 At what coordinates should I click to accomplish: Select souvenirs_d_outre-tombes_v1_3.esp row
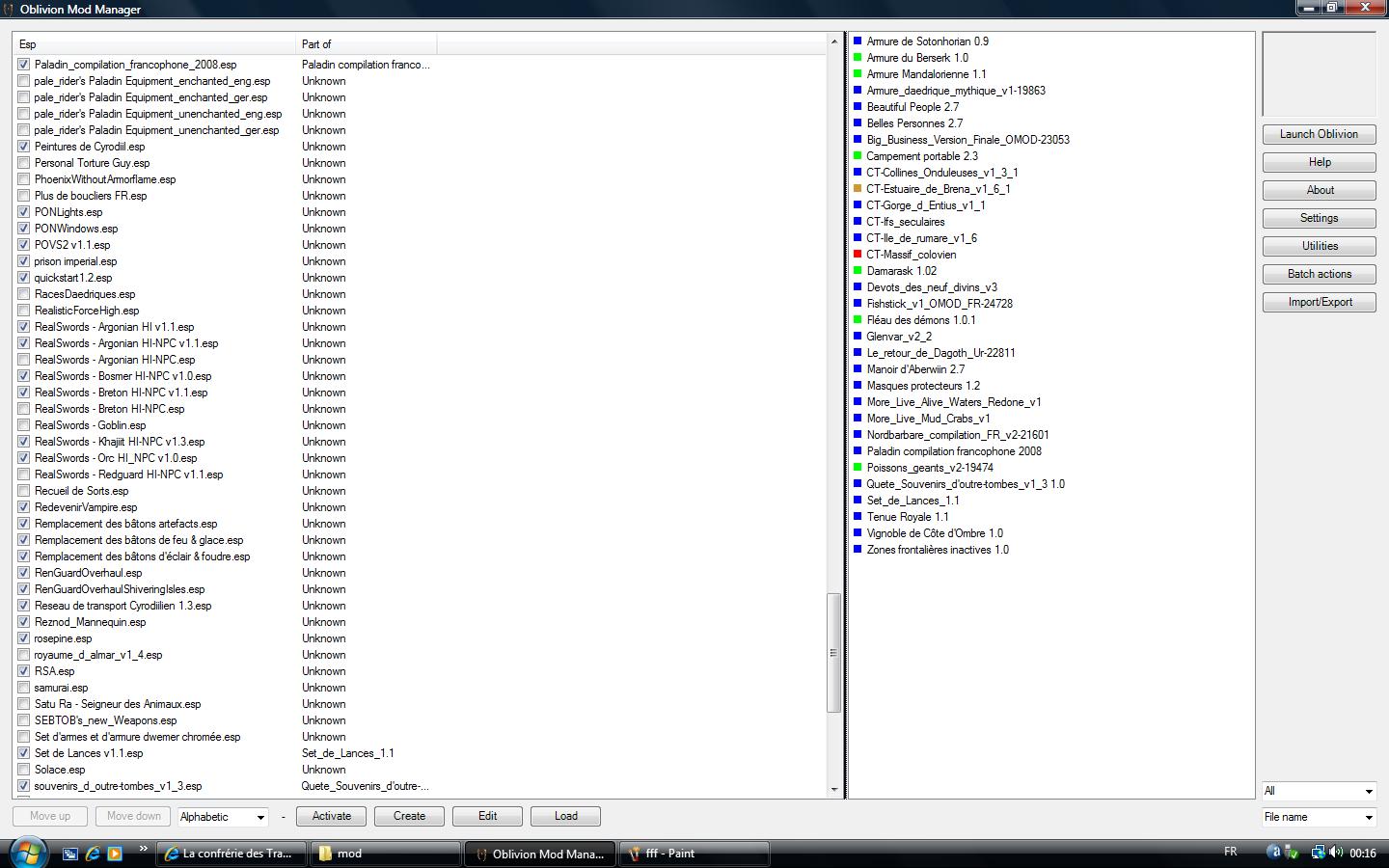click(x=420, y=786)
